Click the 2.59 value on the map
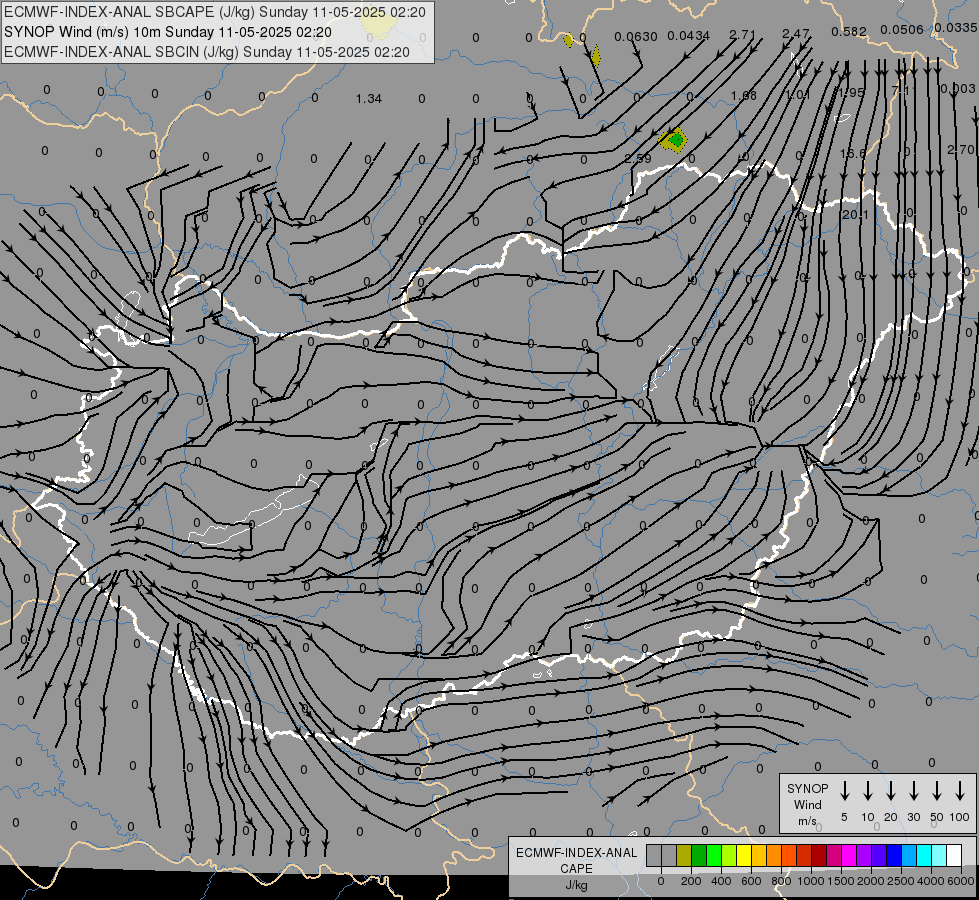The image size is (979, 900). (x=637, y=159)
